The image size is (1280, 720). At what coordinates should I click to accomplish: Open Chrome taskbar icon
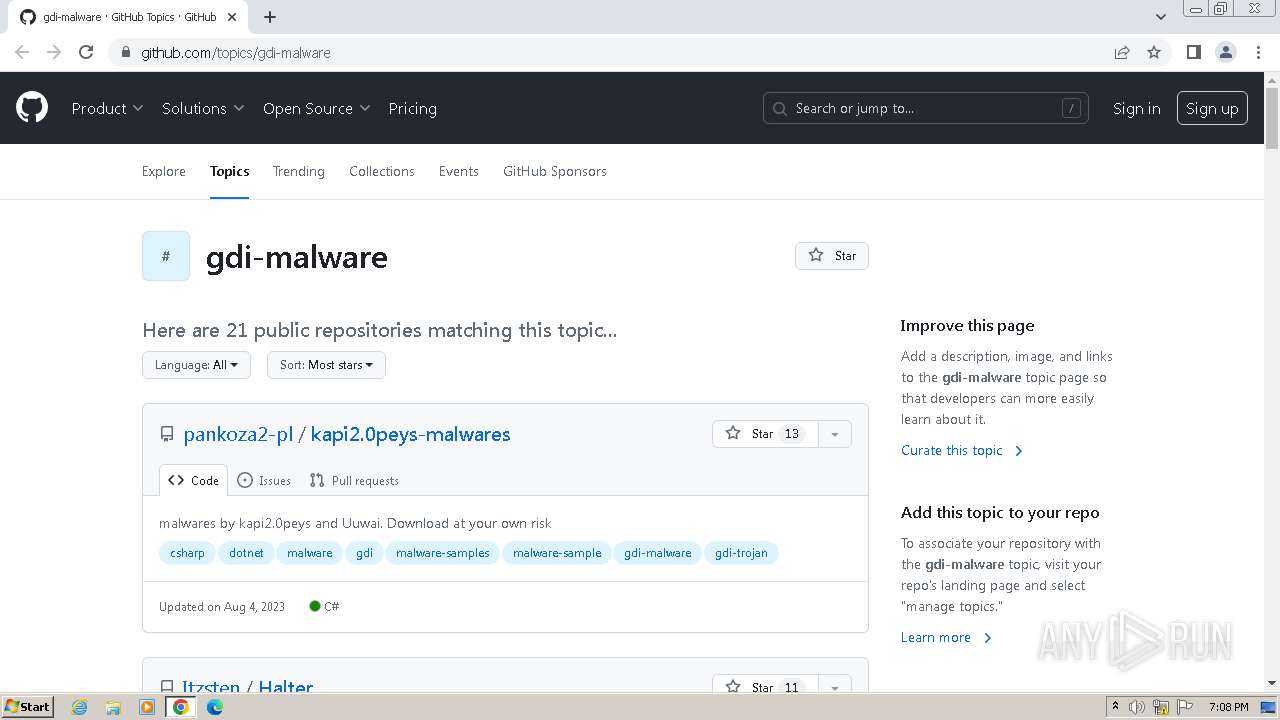click(x=181, y=707)
